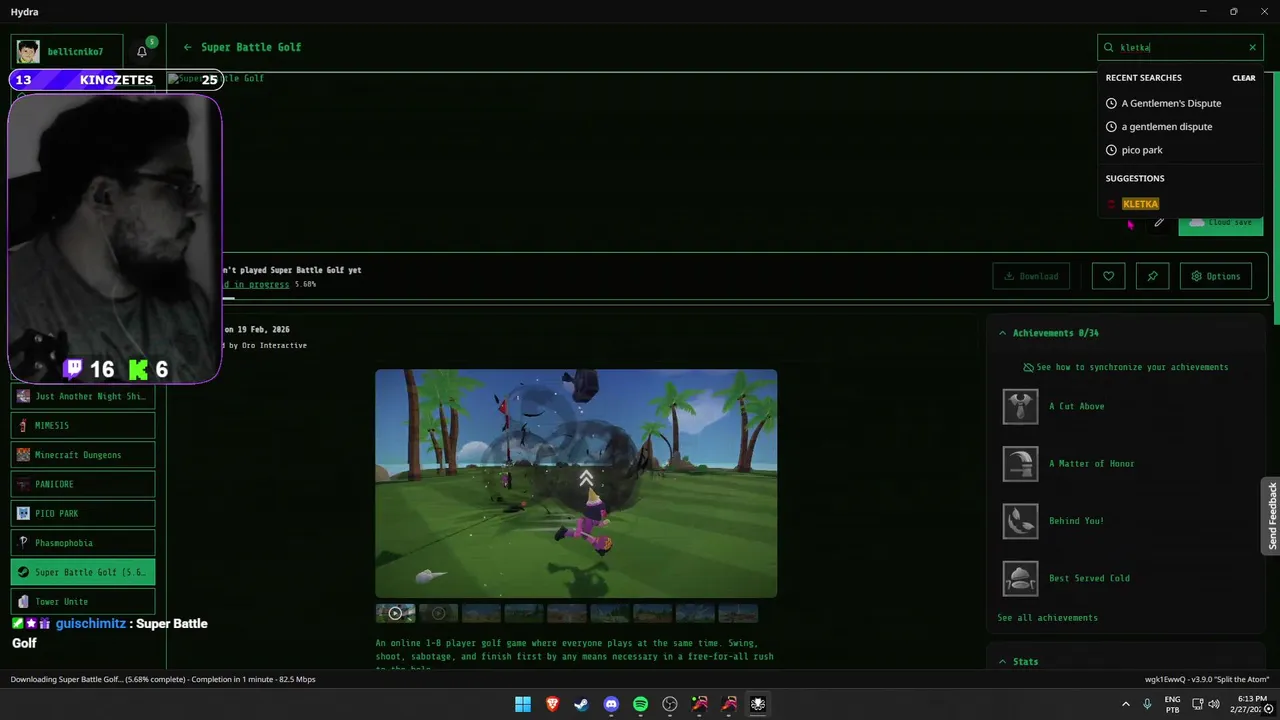This screenshot has width=1280, height=720.
Task: Click the Behind You! achievement icon
Action: [x=1020, y=521]
